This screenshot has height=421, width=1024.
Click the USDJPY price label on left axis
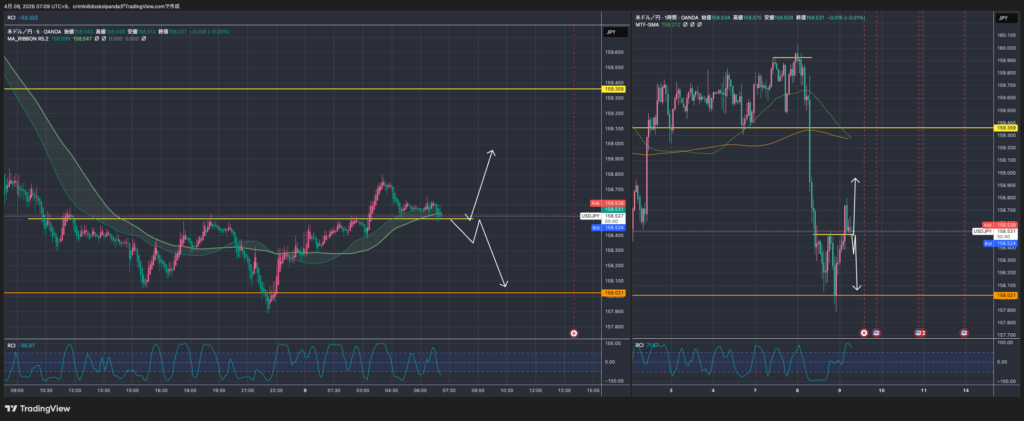[x=590, y=215]
